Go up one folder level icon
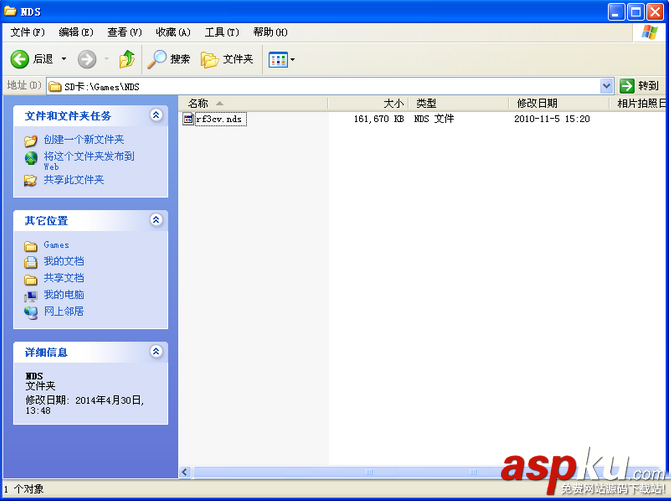Image resolution: width=671 pixels, height=501 pixels. [127, 59]
